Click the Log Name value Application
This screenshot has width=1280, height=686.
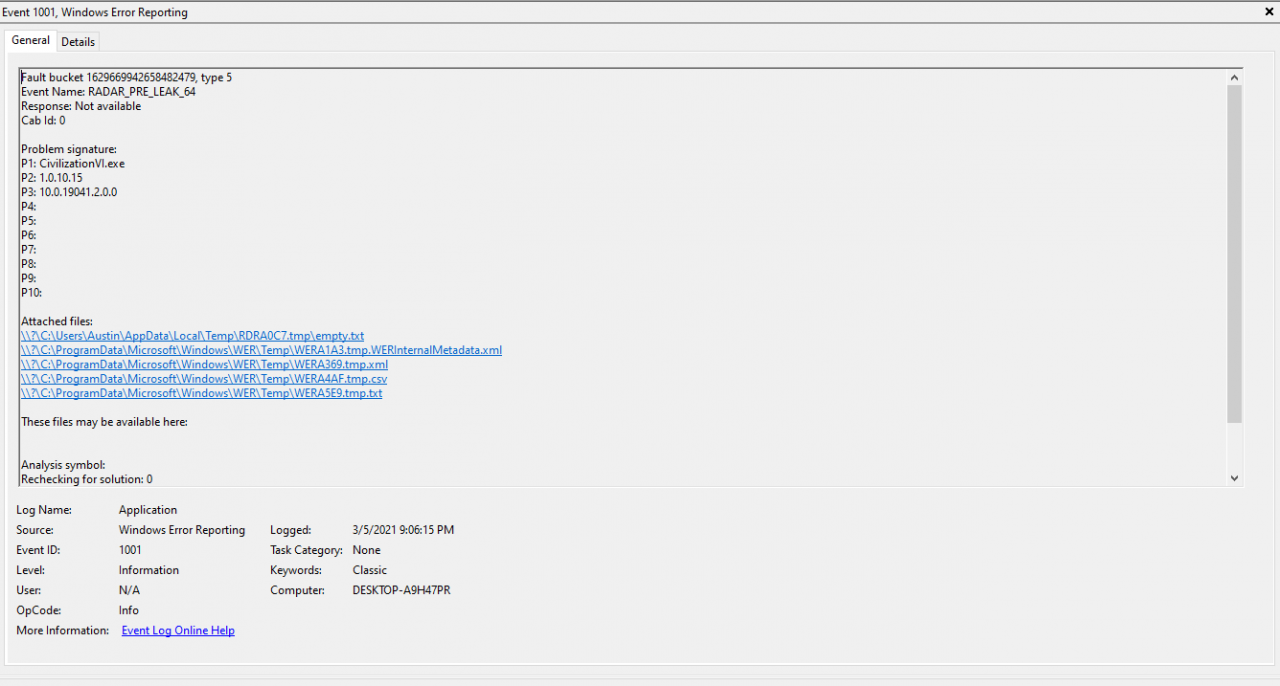point(148,510)
